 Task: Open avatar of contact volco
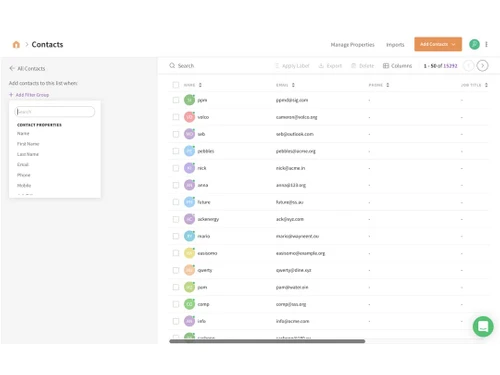pyautogui.click(x=189, y=117)
